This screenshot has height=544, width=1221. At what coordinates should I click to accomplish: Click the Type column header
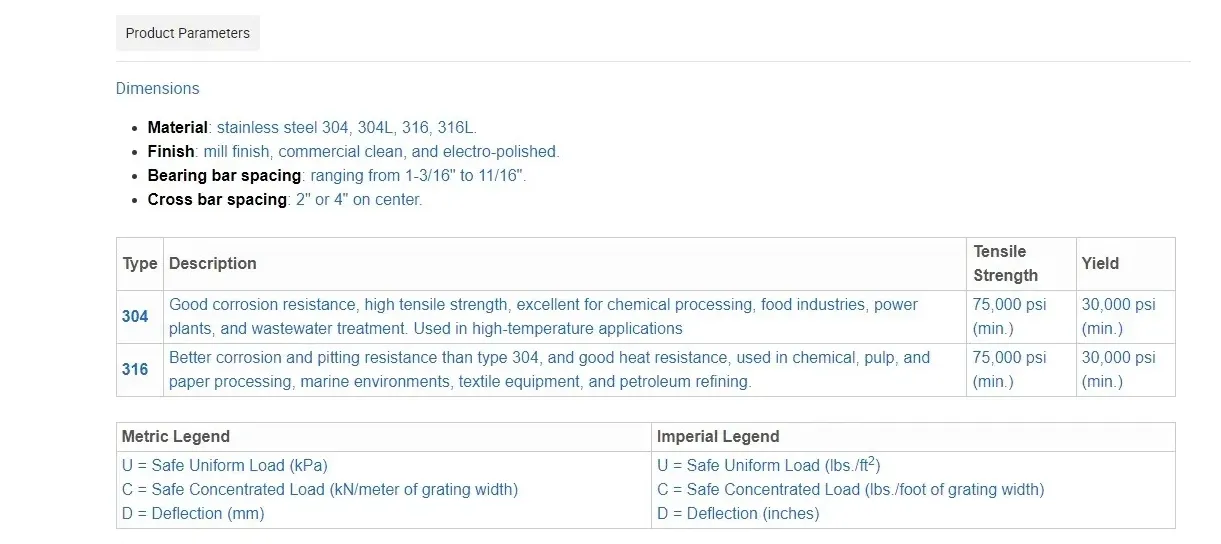[x=140, y=264]
